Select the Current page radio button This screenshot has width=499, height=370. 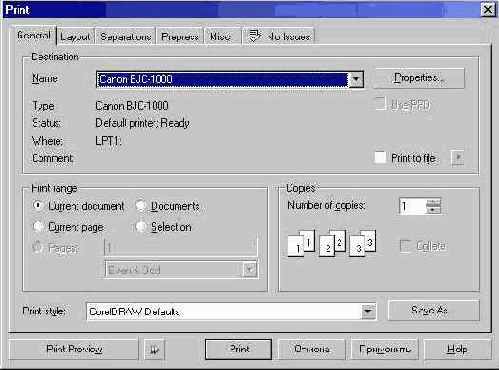[x=38, y=227]
